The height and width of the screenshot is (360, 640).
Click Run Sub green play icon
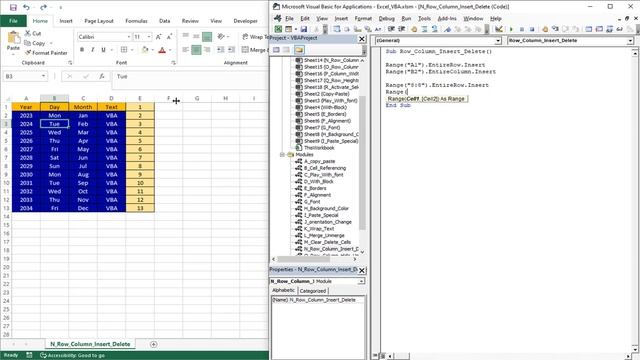coord(511,29)
